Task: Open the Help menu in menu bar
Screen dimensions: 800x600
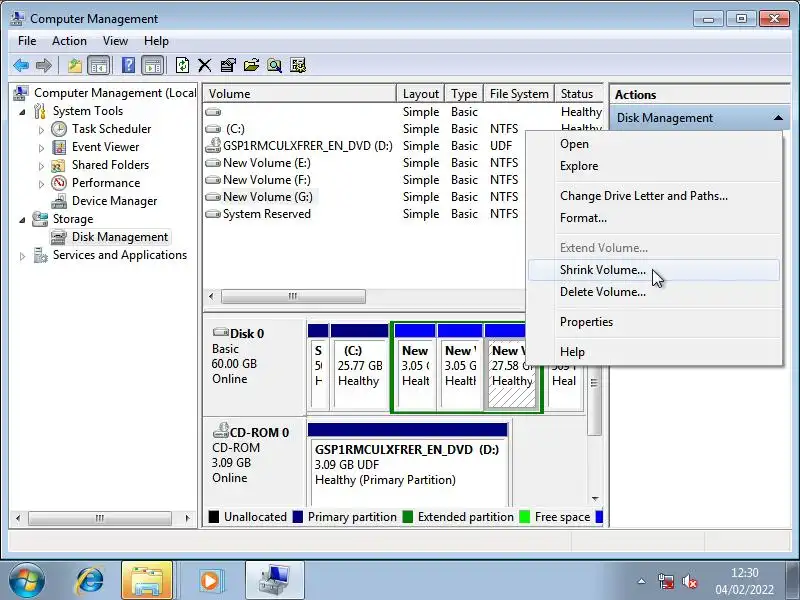Action: click(156, 41)
